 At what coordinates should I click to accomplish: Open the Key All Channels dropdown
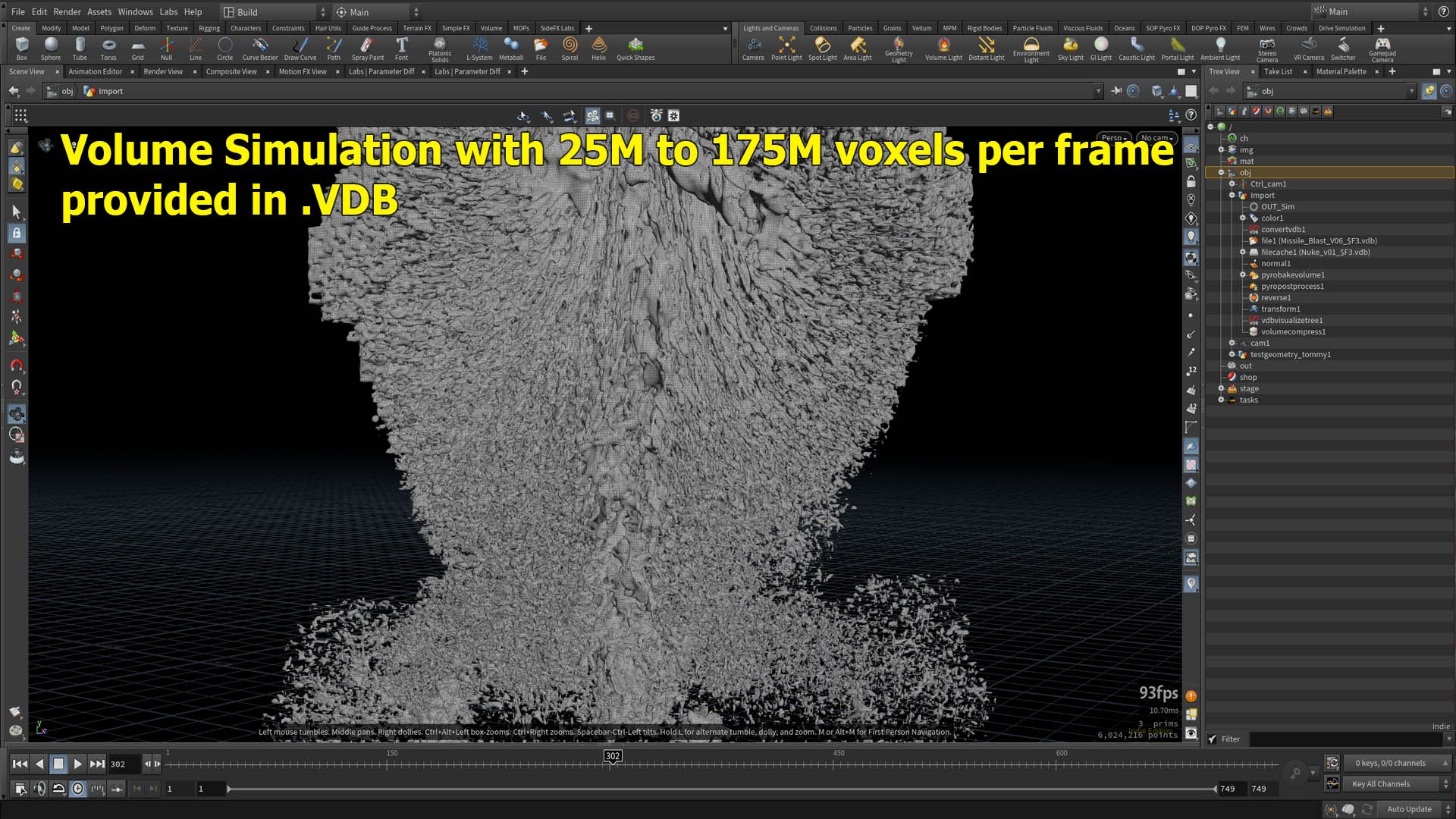click(x=1396, y=784)
